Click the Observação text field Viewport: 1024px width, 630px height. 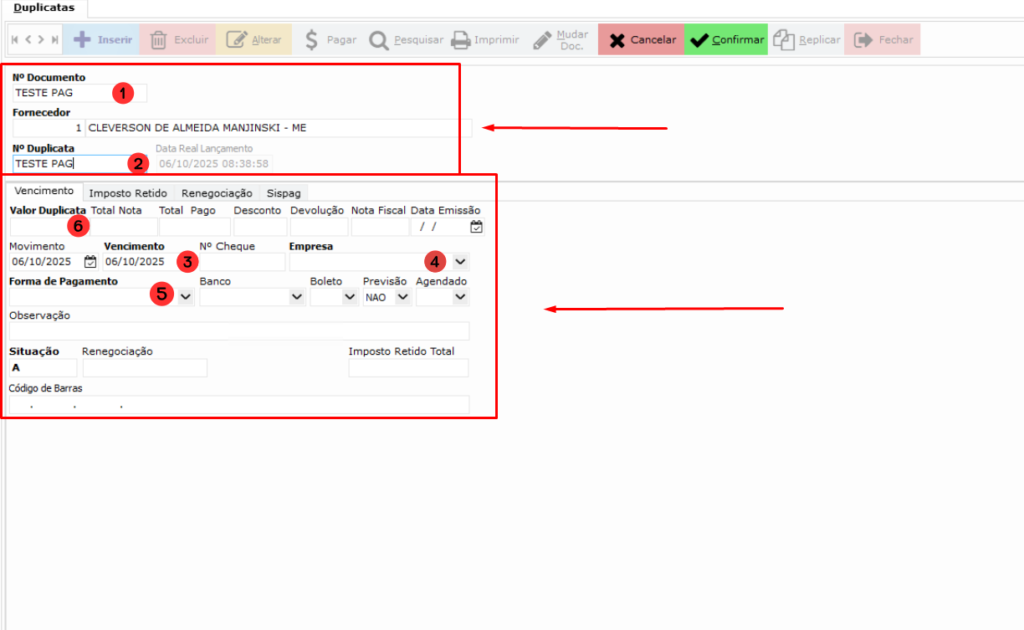click(239, 331)
